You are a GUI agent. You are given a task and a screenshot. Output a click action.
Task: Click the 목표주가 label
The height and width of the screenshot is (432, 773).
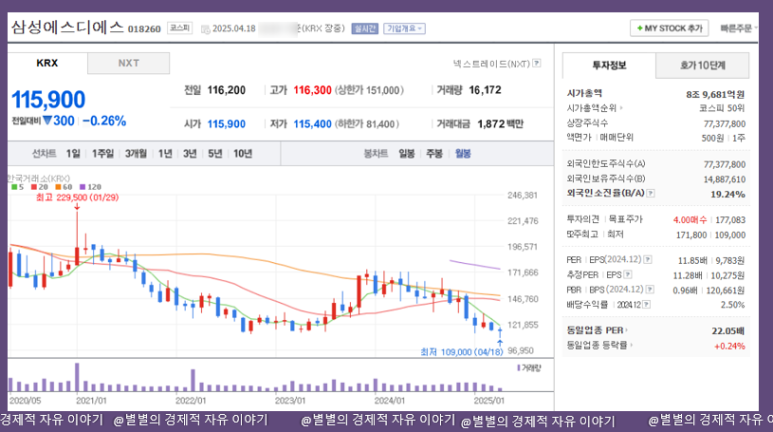626,219
